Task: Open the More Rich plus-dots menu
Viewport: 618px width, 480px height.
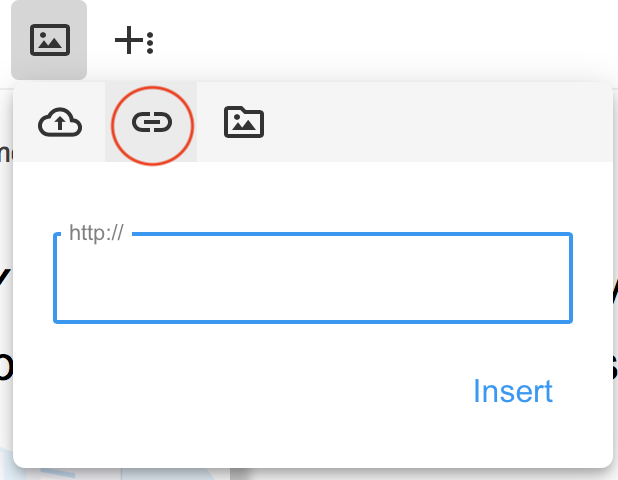Action: point(134,40)
